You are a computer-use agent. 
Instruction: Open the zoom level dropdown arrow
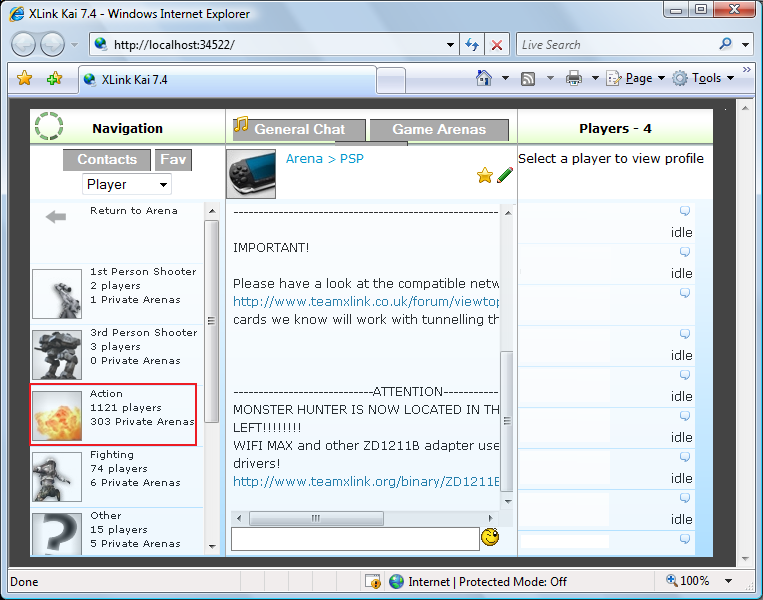point(728,581)
